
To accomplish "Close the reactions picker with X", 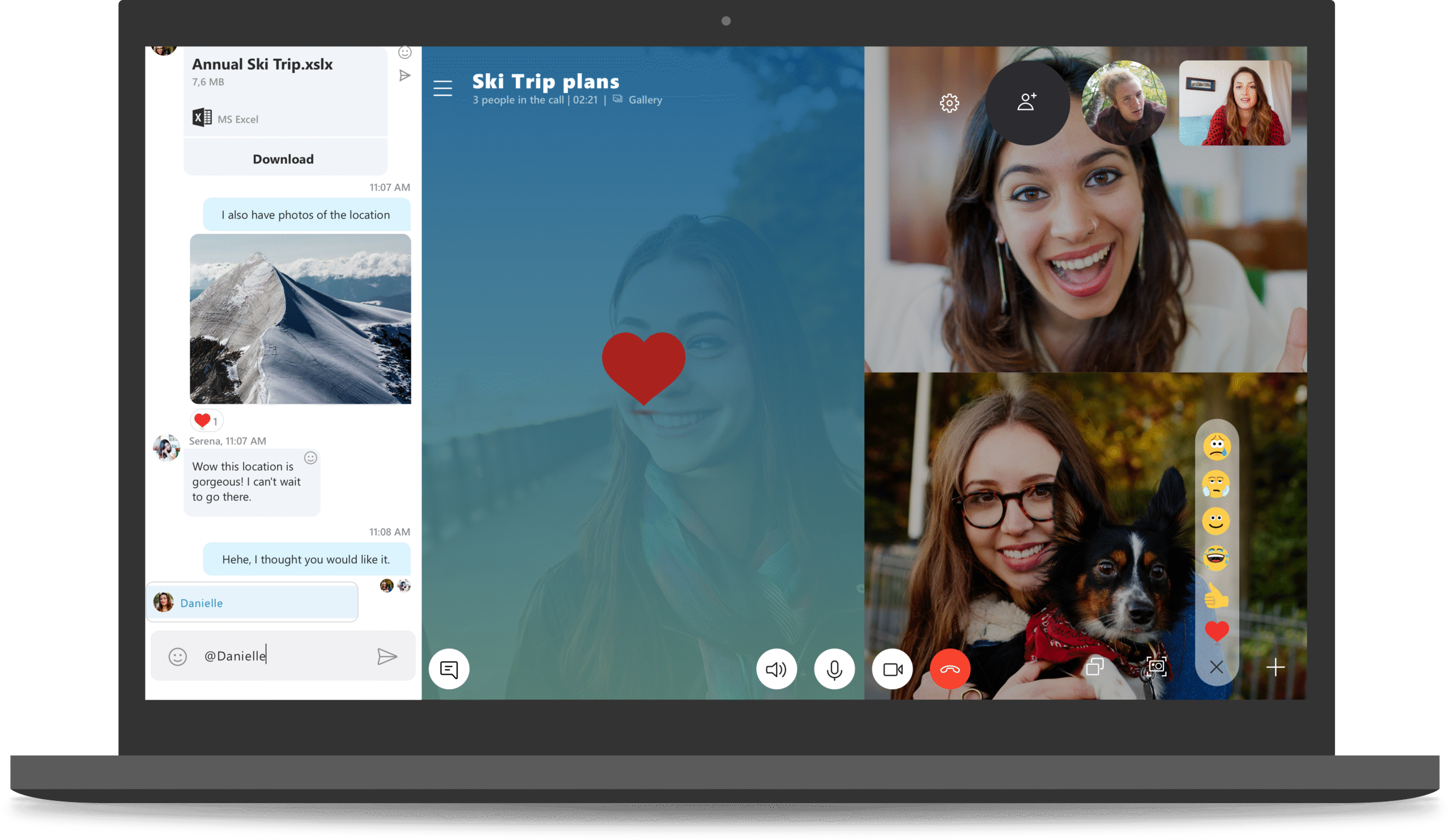I will tap(1217, 667).
